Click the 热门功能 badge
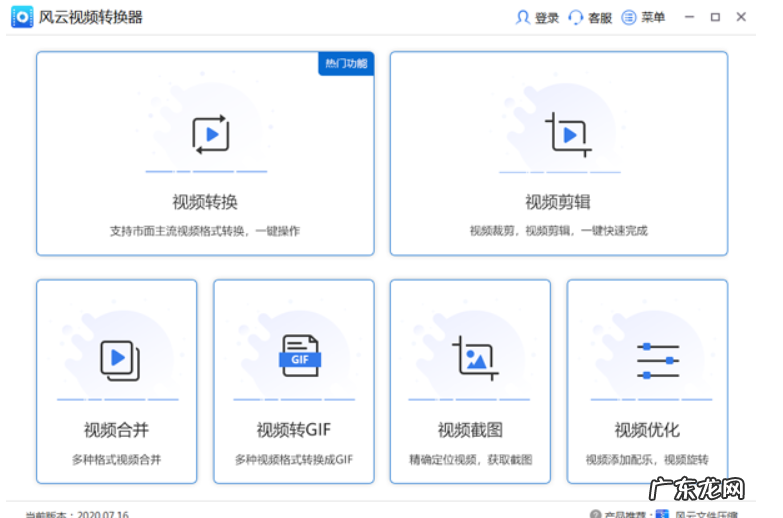Viewport: 783px width, 518px height. pyautogui.click(x=345, y=64)
